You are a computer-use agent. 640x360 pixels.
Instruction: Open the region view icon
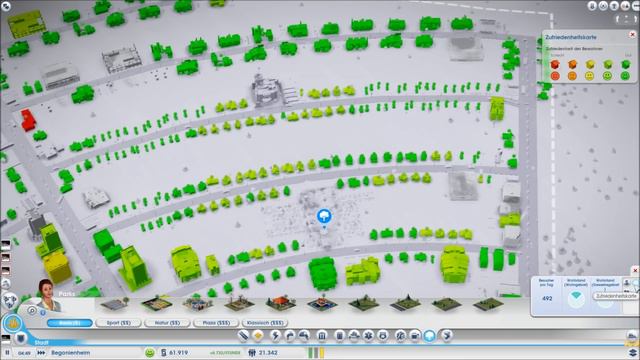[x=632, y=336]
